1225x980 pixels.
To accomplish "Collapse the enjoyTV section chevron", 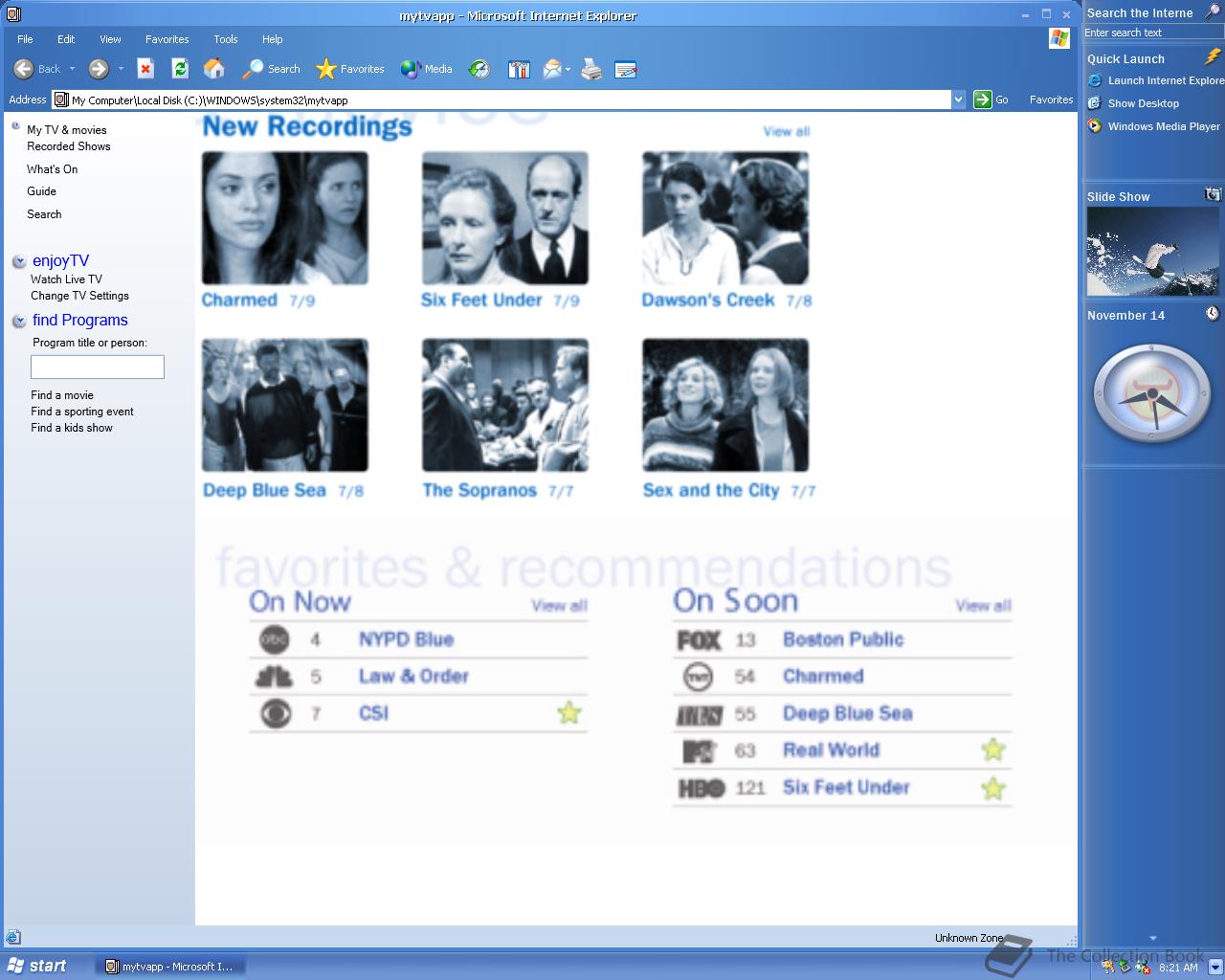I will tap(19, 261).
